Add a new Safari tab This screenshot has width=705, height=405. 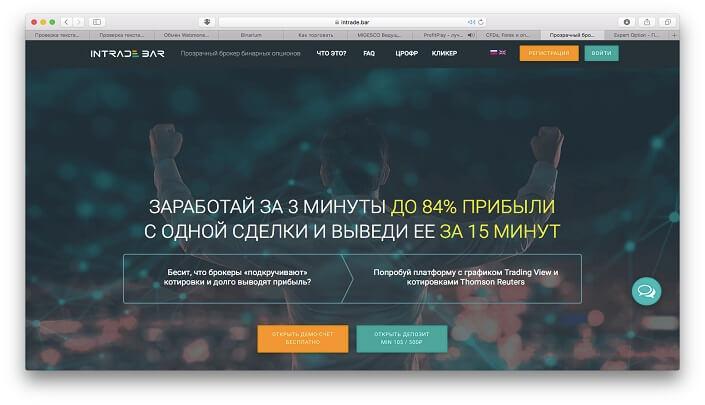[x=674, y=35]
